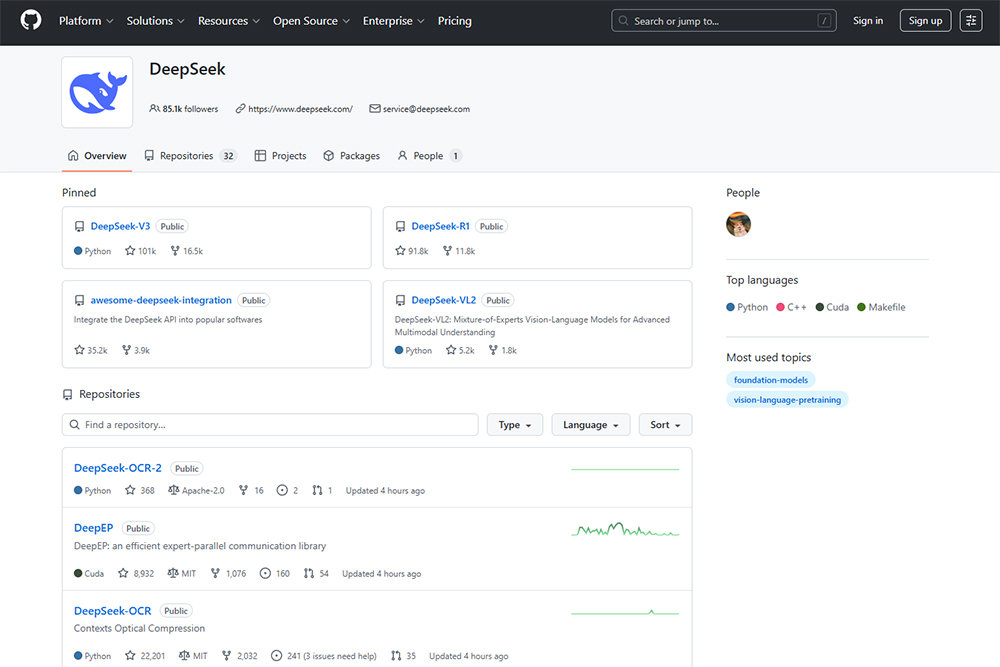Screen dimensions: 1000x667
Task: Open the accessibility settings icon button
Action: pyautogui.click(x=970, y=21)
